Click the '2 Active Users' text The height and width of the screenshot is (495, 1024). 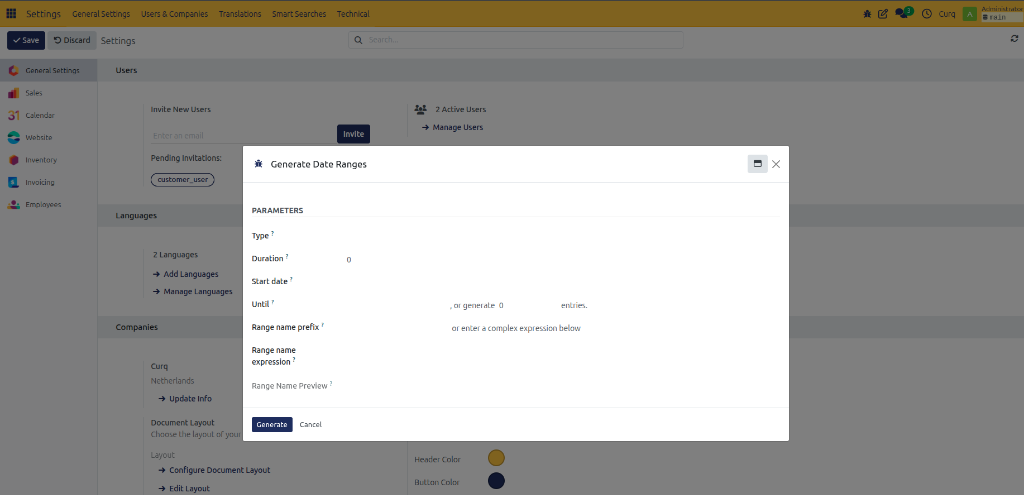point(460,110)
